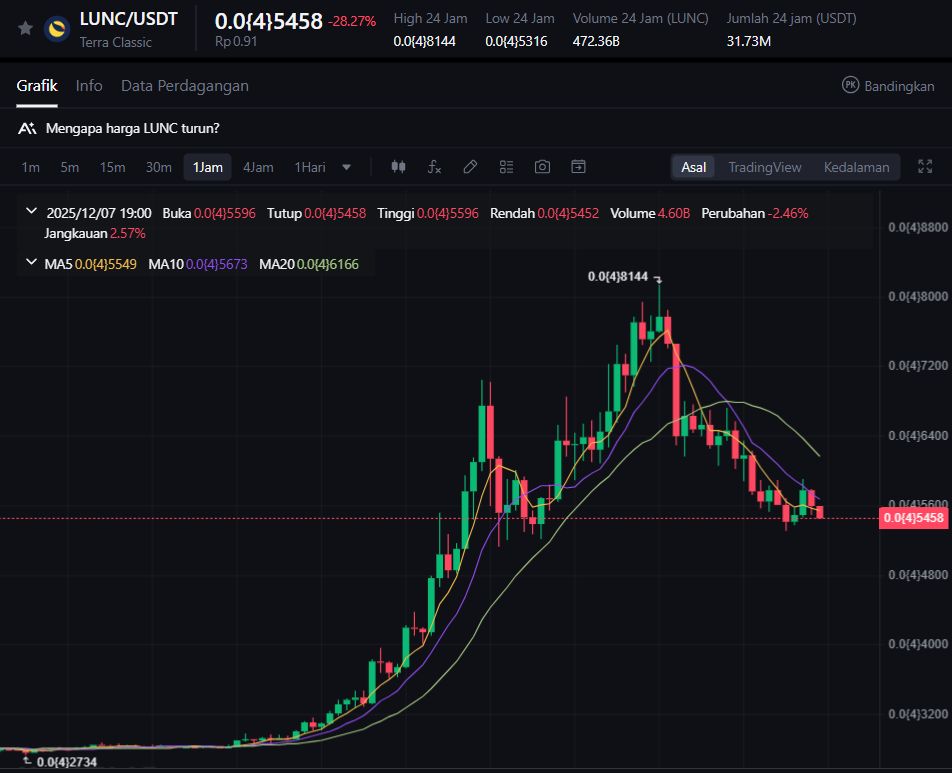Collapse the MA indicators row chevron

(31, 264)
